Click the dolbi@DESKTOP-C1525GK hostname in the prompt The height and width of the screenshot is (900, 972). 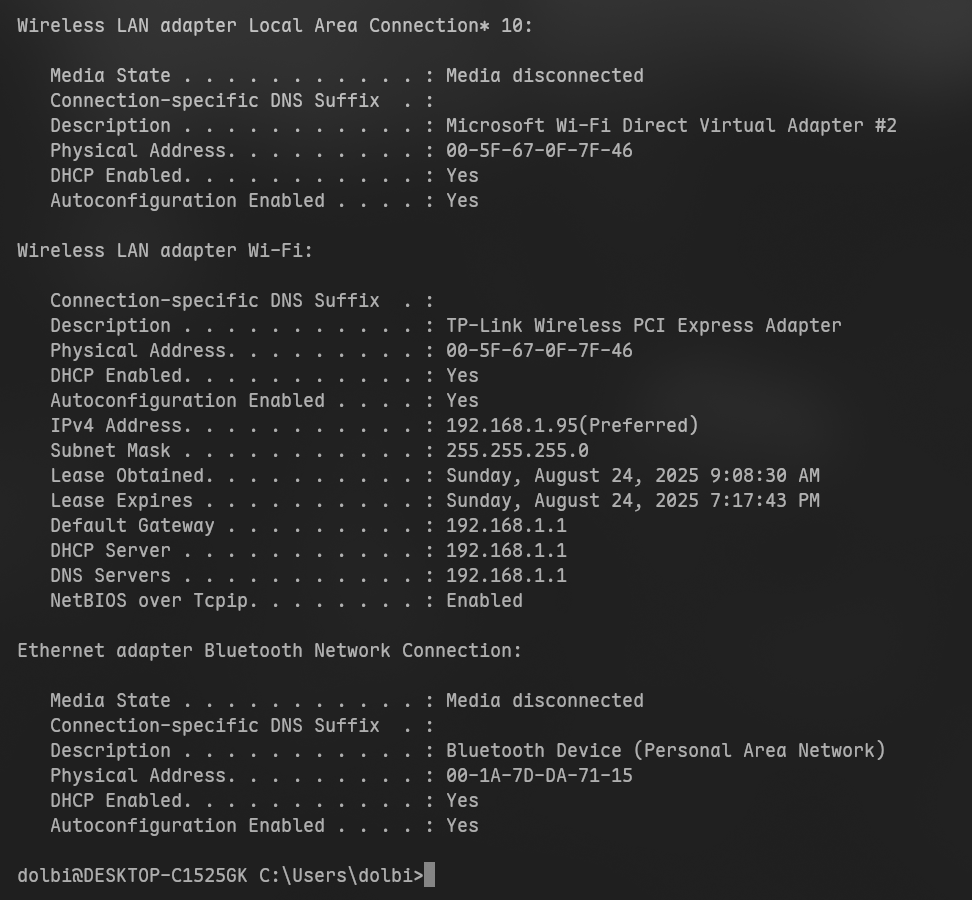(x=132, y=876)
